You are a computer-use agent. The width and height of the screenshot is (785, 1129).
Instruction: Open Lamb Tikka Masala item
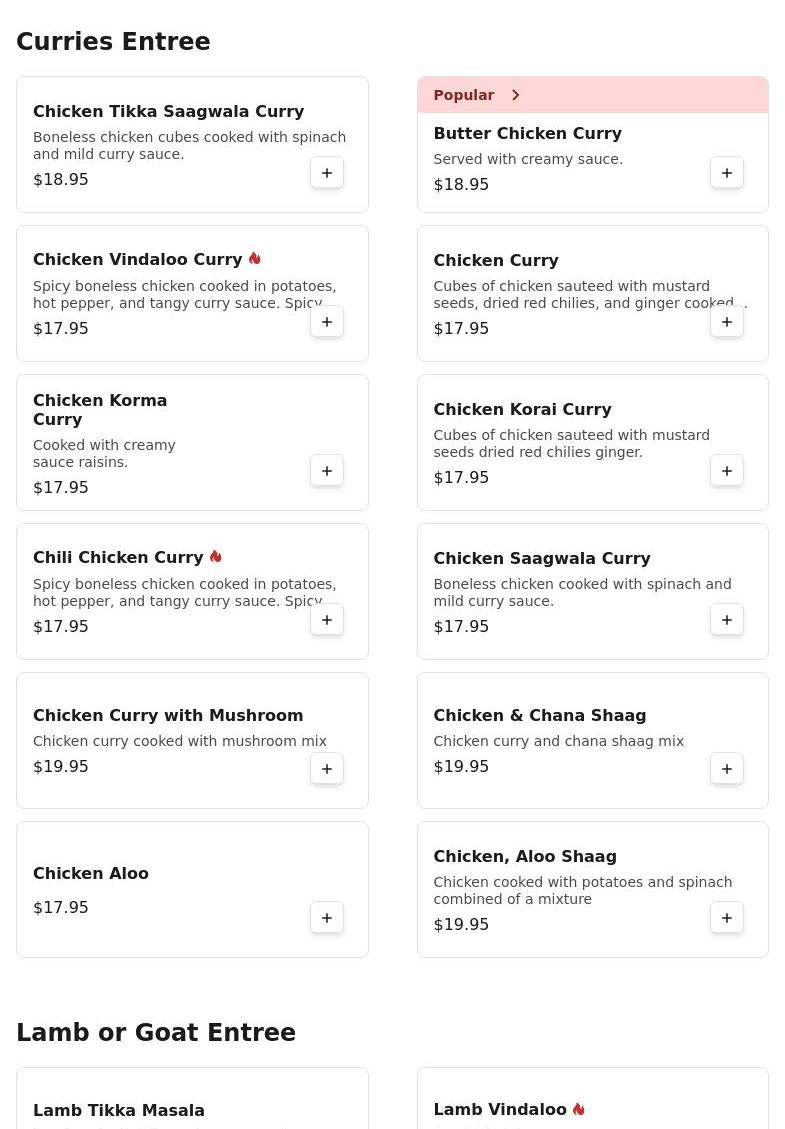point(119,1110)
